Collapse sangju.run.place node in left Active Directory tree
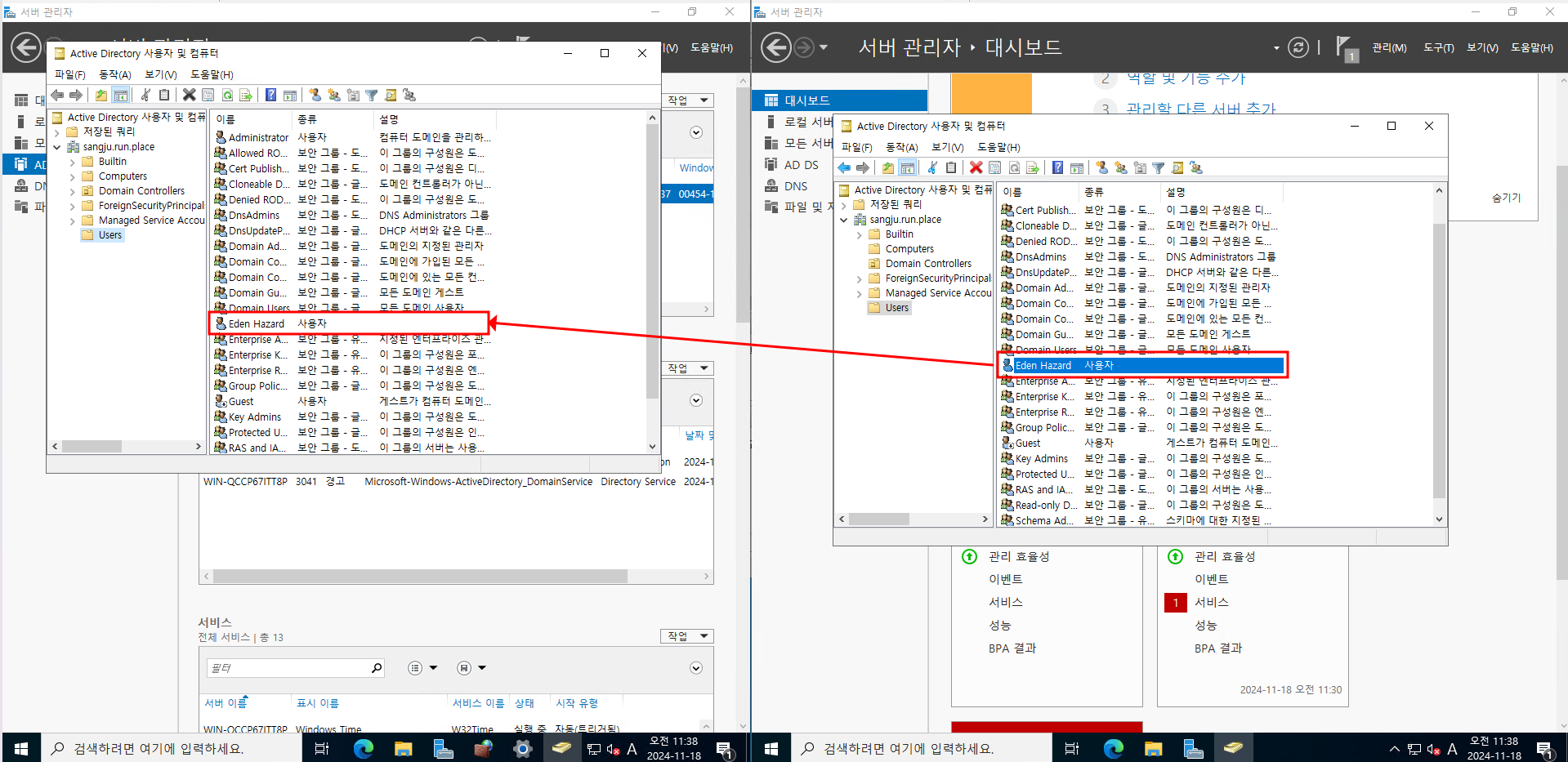Screen dimensions: 1568x762 click(x=57, y=148)
